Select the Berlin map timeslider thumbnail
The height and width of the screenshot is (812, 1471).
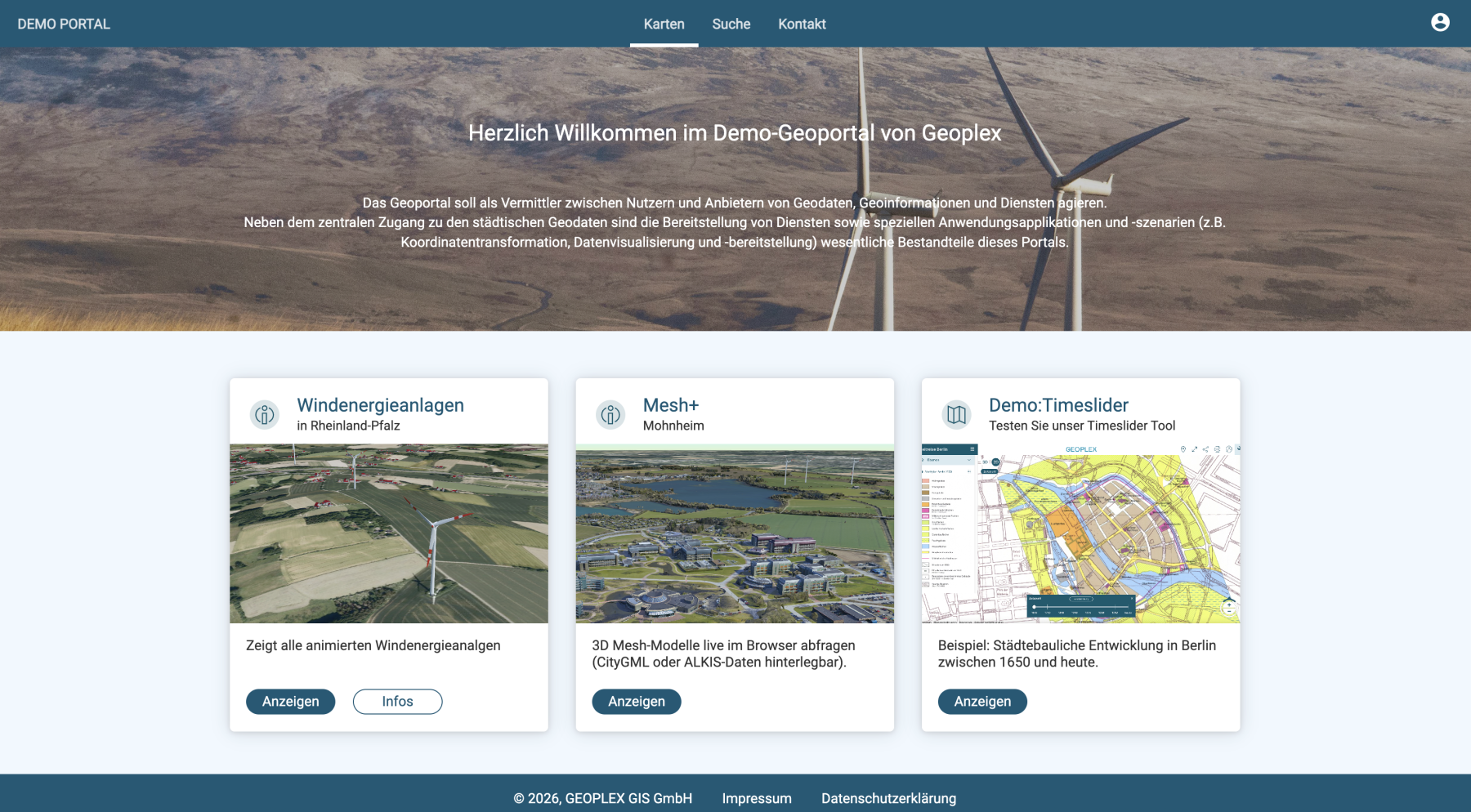pos(1080,533)
